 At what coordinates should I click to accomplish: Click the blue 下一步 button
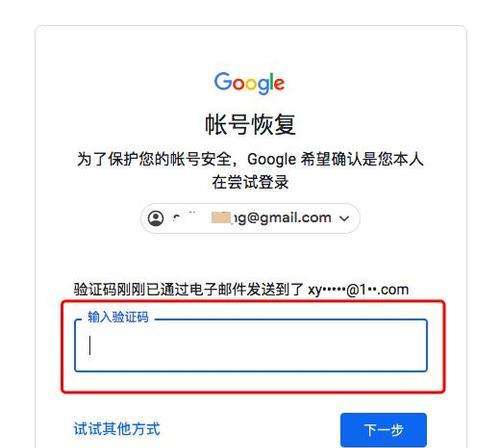(384, 430)
